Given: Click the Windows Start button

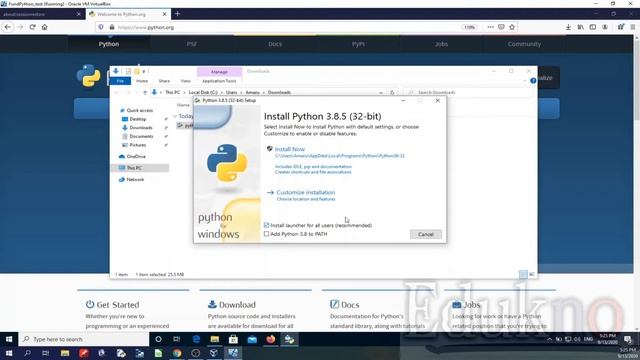Looking at the screenshot, I should 9,339.
